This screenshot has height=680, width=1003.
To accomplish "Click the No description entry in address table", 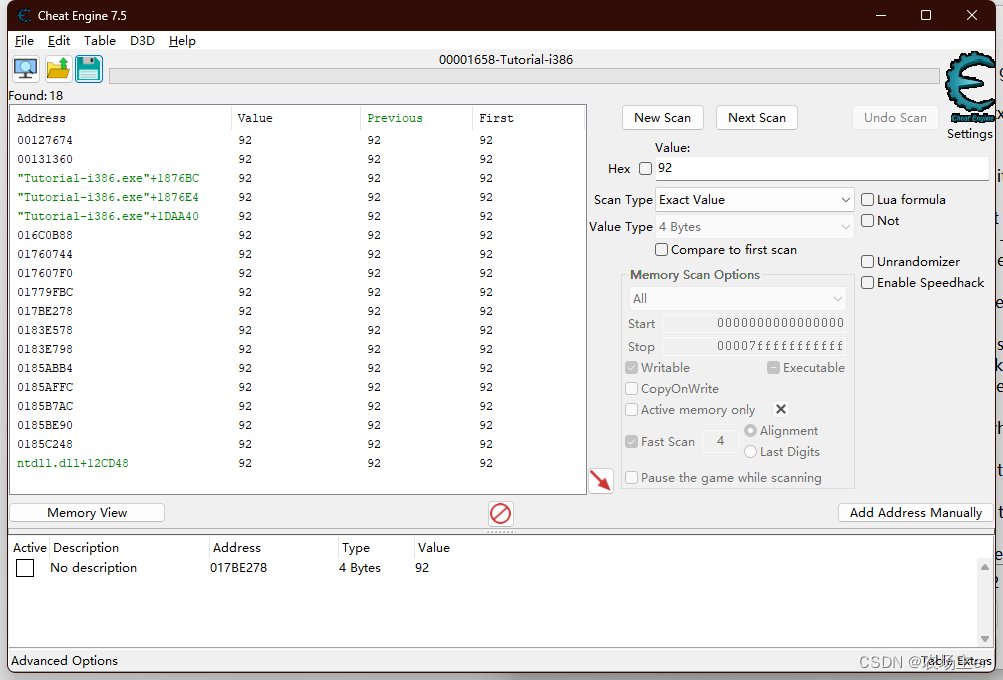I will pos(93,568).
